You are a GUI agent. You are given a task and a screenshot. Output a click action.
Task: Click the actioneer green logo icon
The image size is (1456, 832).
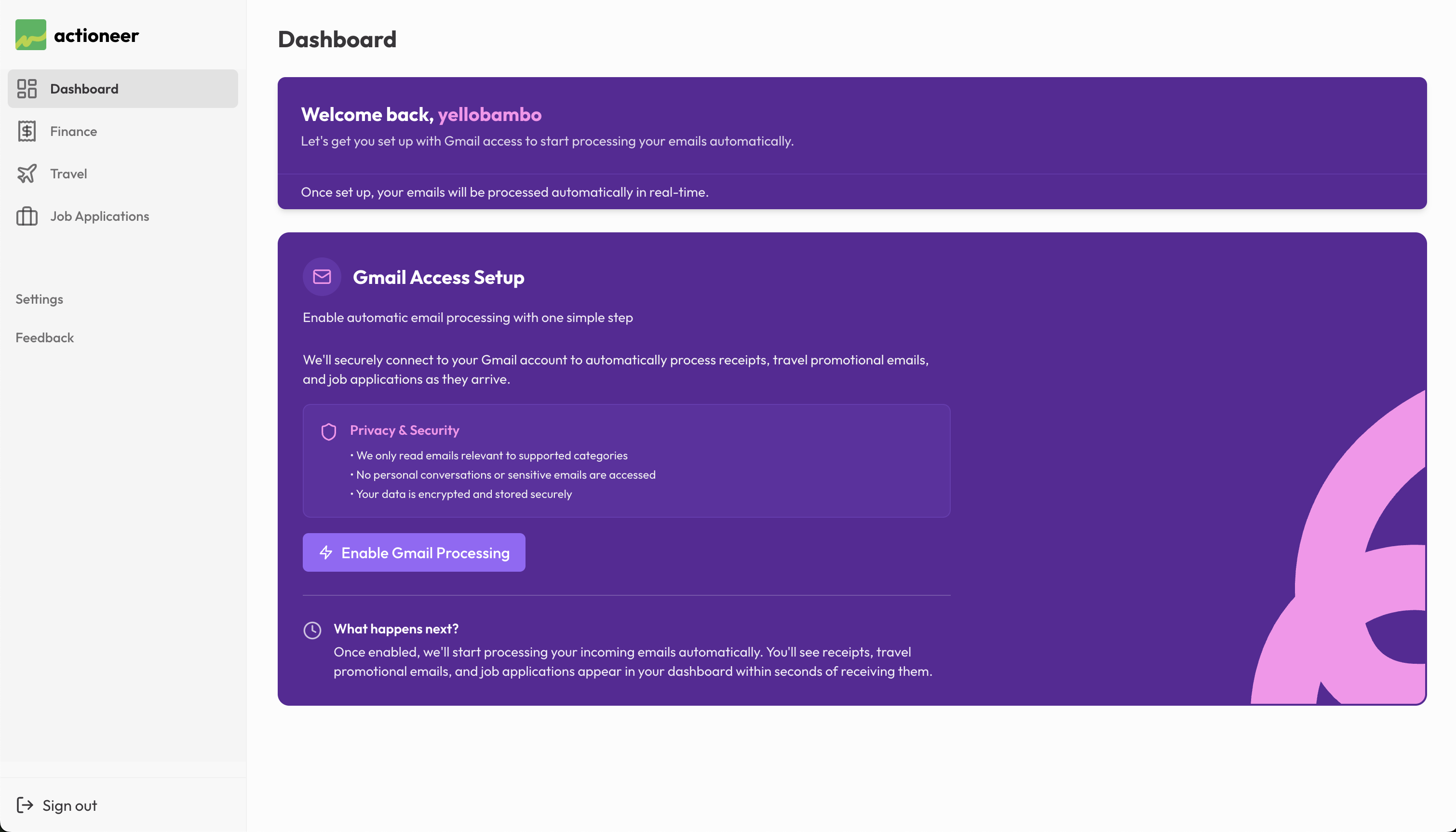31,35
